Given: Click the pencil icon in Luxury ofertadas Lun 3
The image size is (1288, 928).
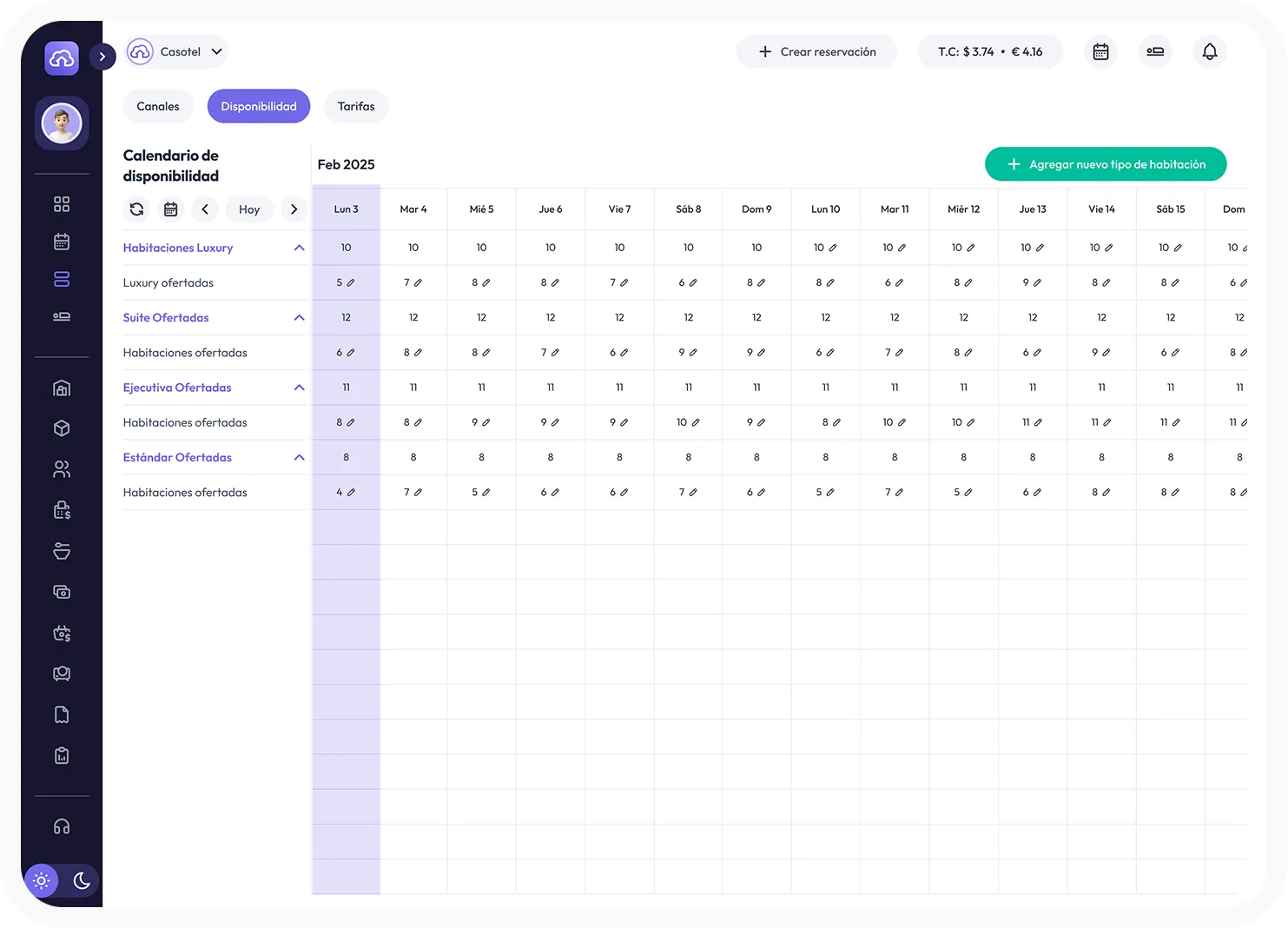Looking at the screenshot, I should click(351, 283).
